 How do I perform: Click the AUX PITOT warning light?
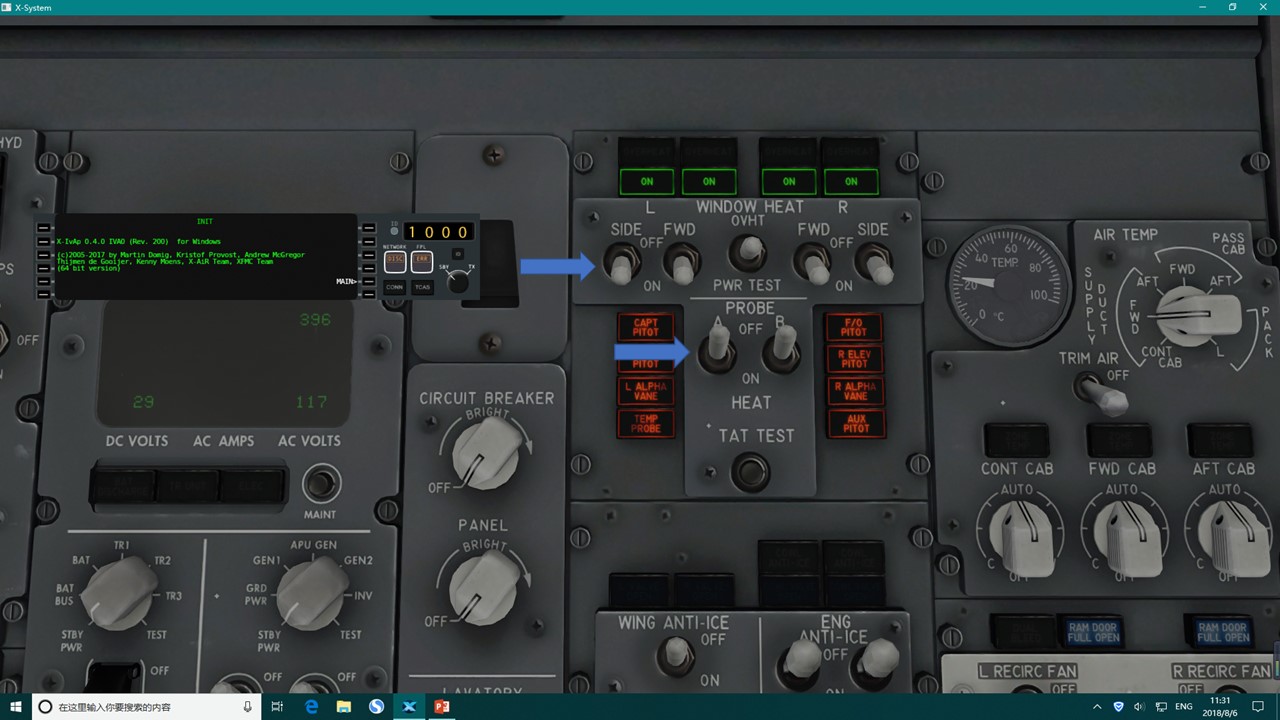[x=854, y=423]
